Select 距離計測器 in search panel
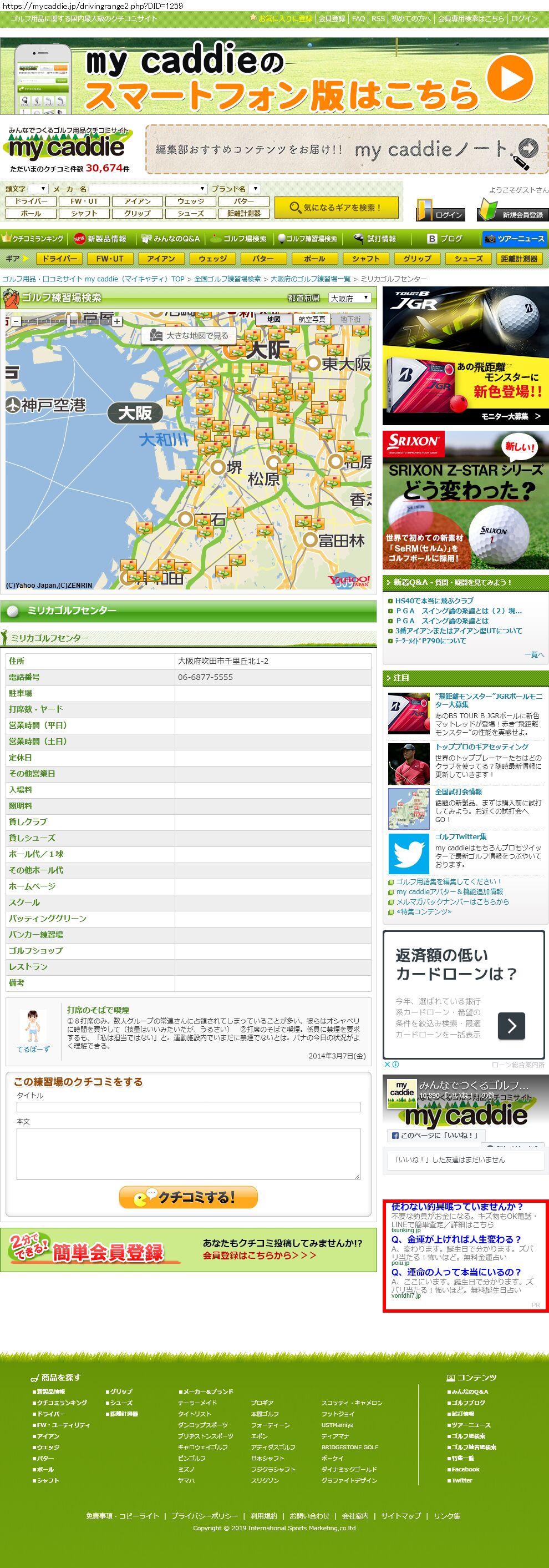Screen dimensions: 549x1568 244,214
